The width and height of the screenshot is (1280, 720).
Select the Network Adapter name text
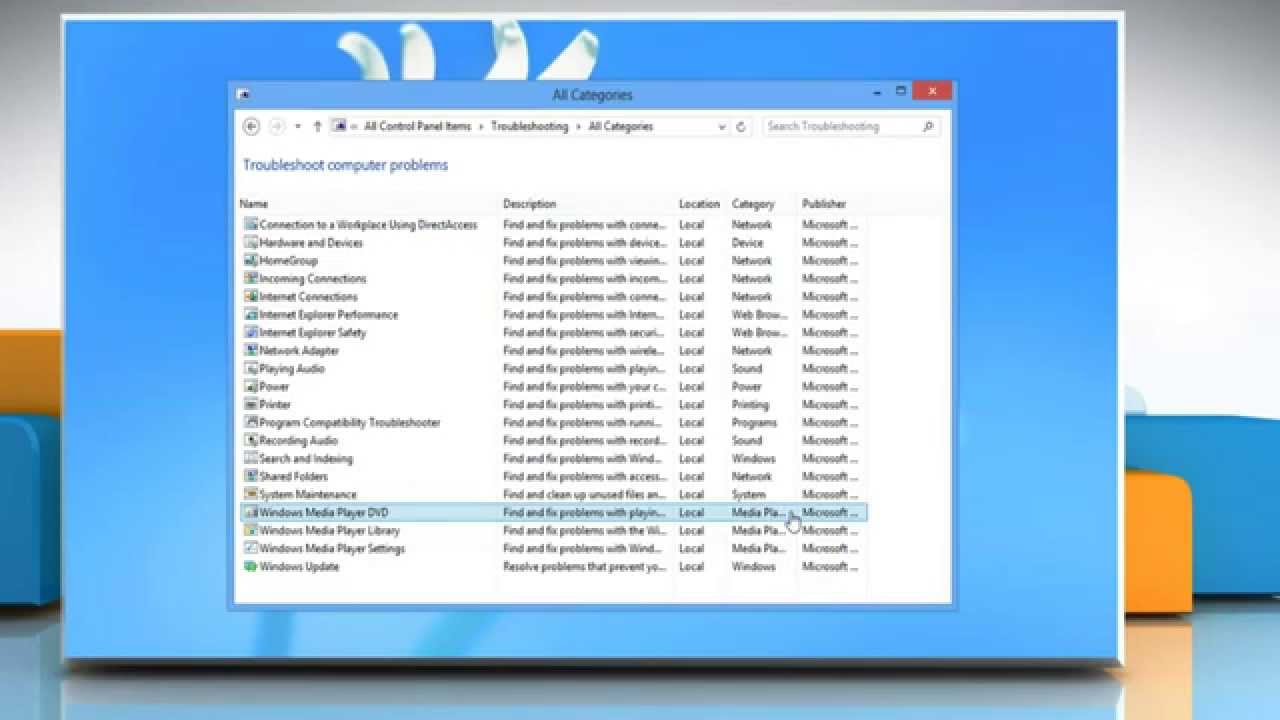tap(299, 351)
